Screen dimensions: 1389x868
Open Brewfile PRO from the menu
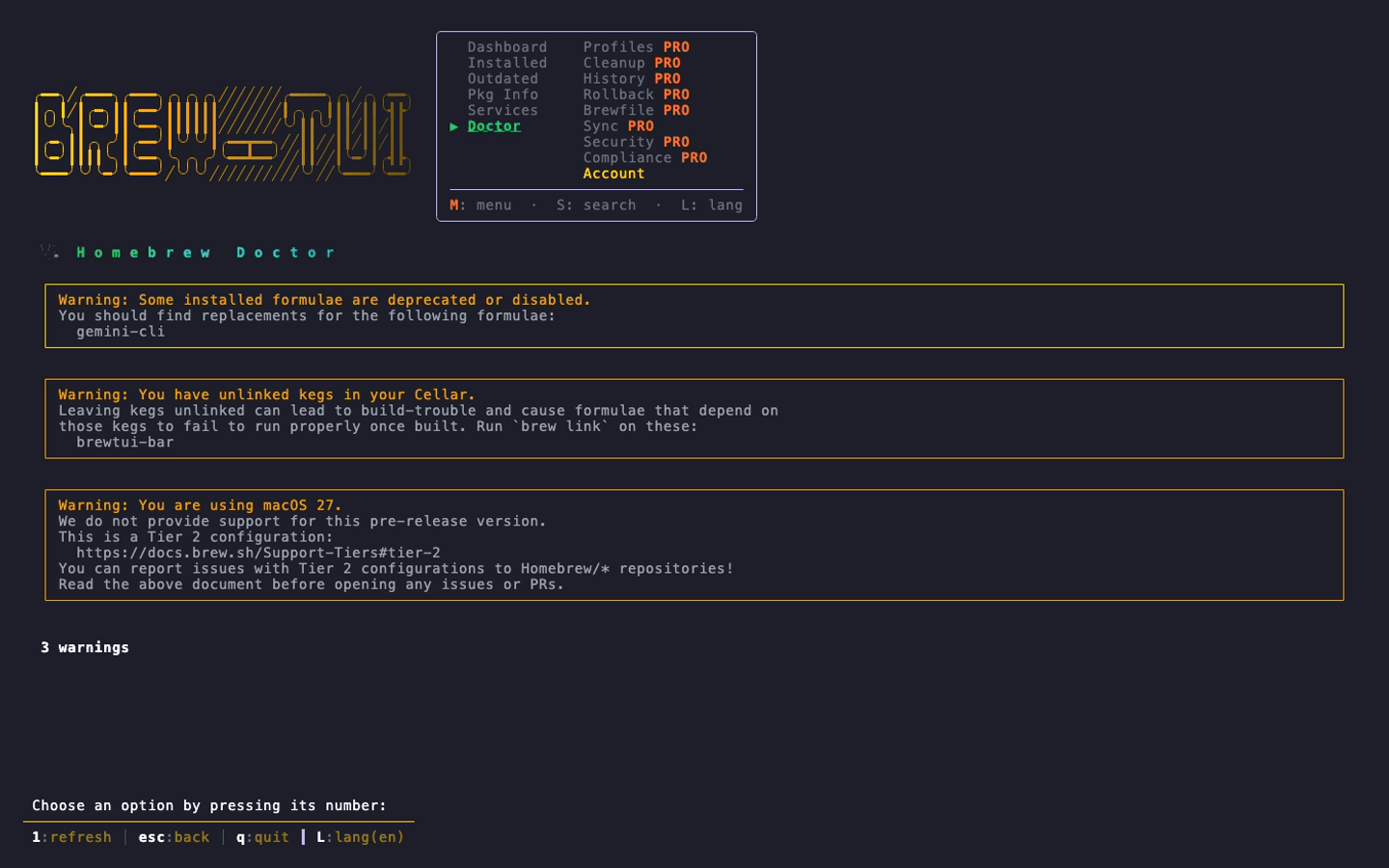point(636,110)
